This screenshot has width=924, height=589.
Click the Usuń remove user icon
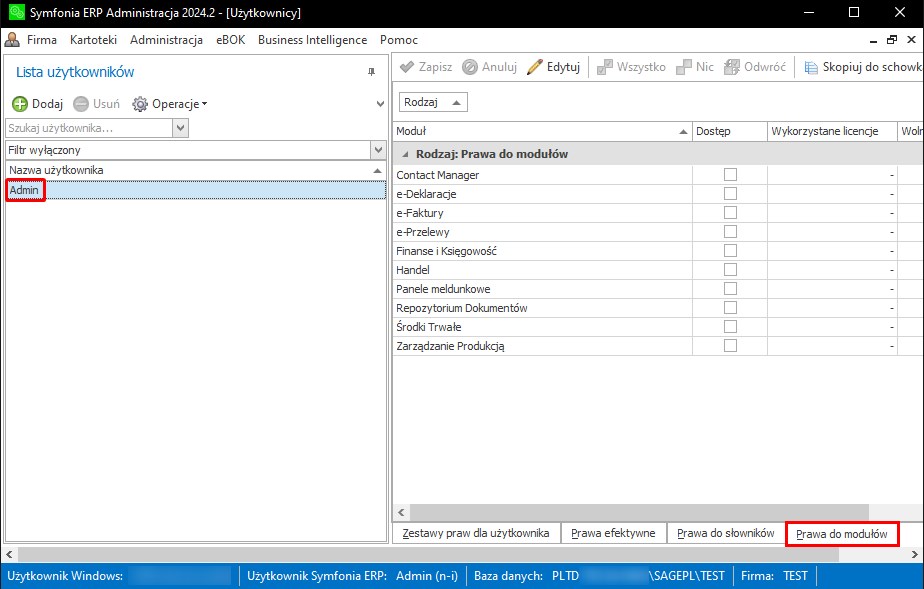[81, 104]
